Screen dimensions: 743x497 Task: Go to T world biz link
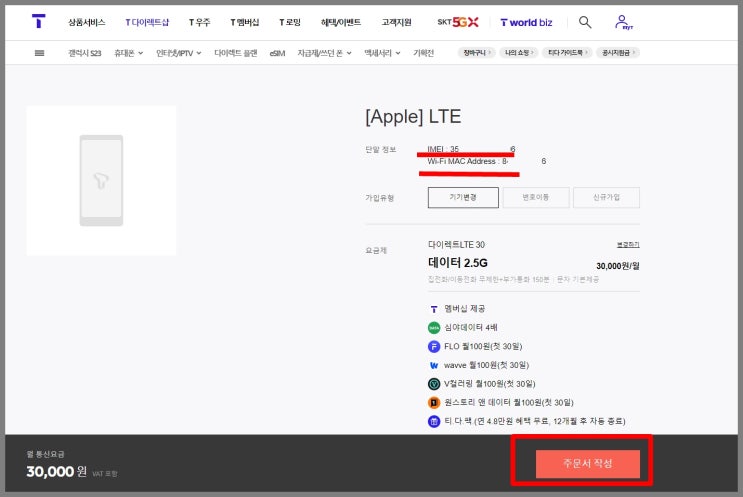[x=526, y=22]
